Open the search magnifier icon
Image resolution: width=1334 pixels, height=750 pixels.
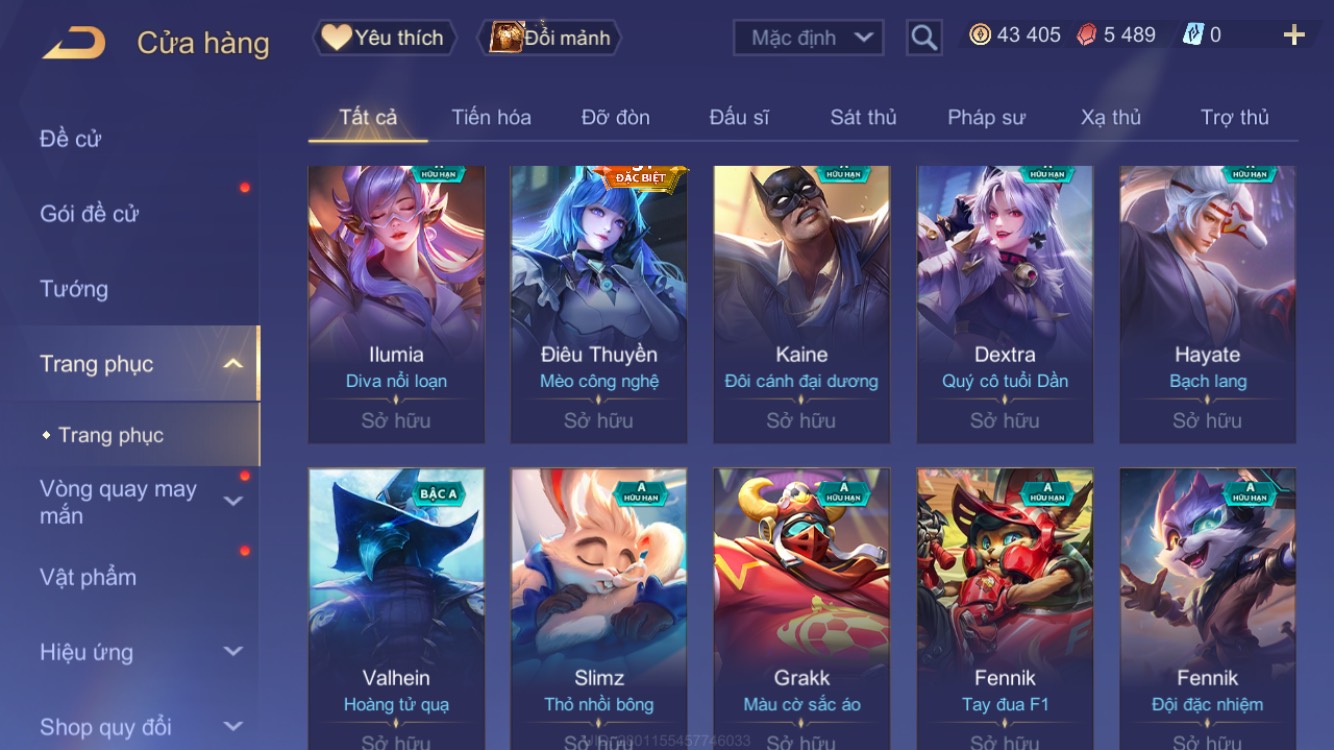click(924, 38)
